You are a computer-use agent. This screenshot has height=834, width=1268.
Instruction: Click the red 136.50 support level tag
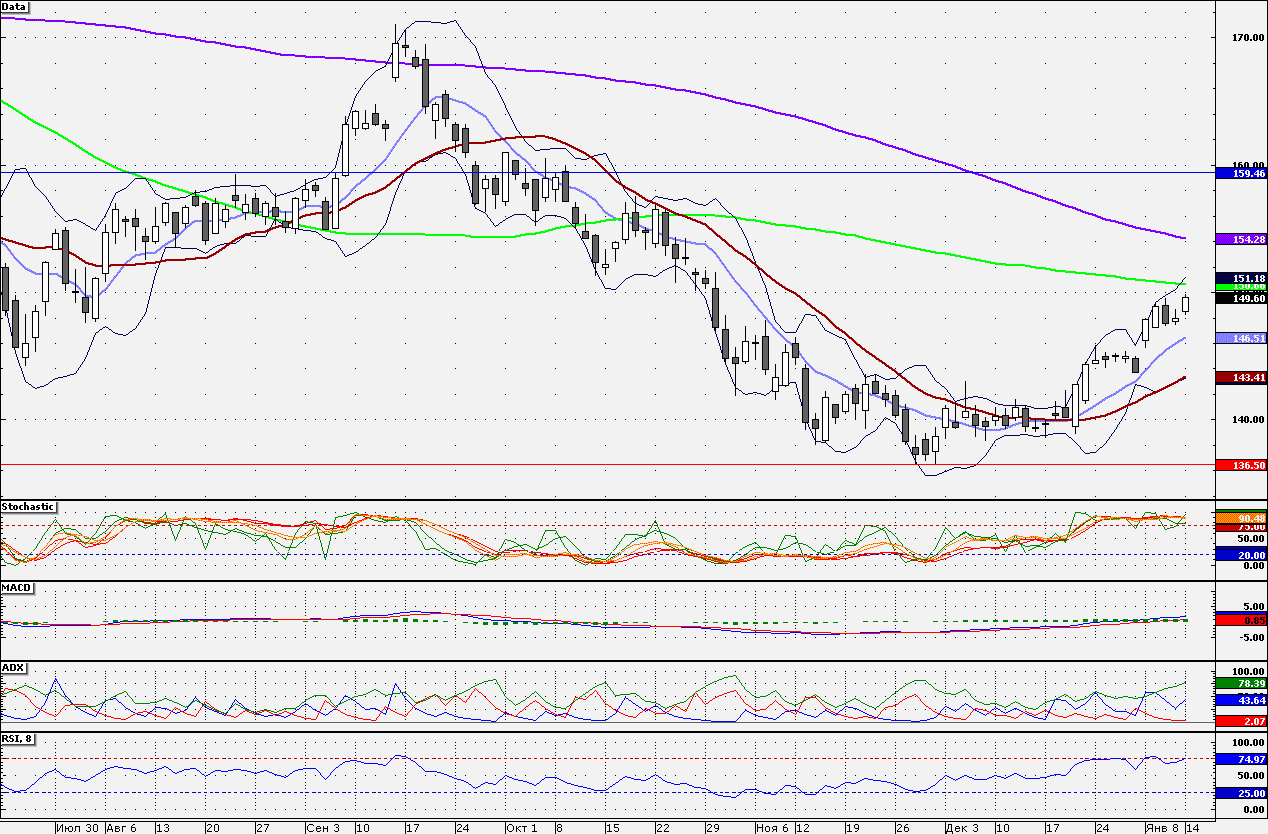pyautogui.click(x=1240, y=464)
